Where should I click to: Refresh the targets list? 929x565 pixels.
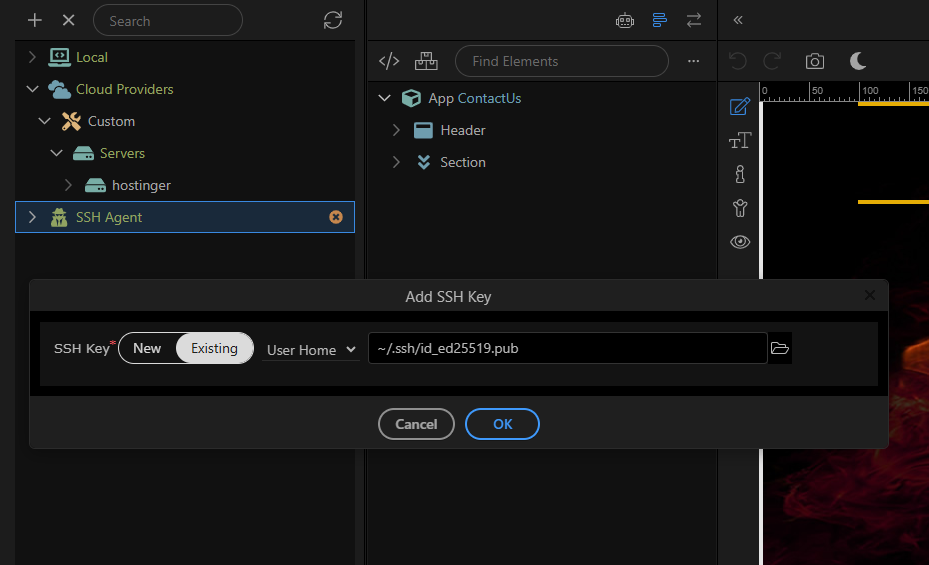point(333,20)
